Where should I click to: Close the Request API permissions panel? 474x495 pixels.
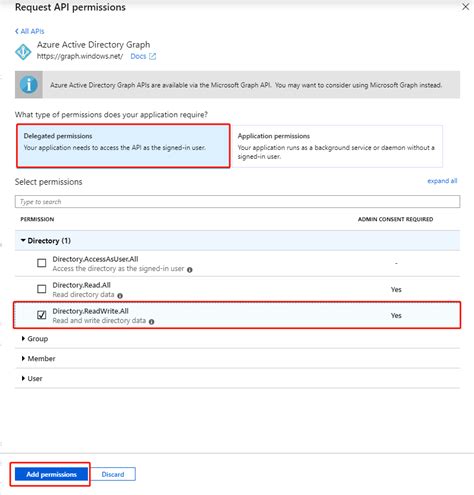(x=465, y=7)
